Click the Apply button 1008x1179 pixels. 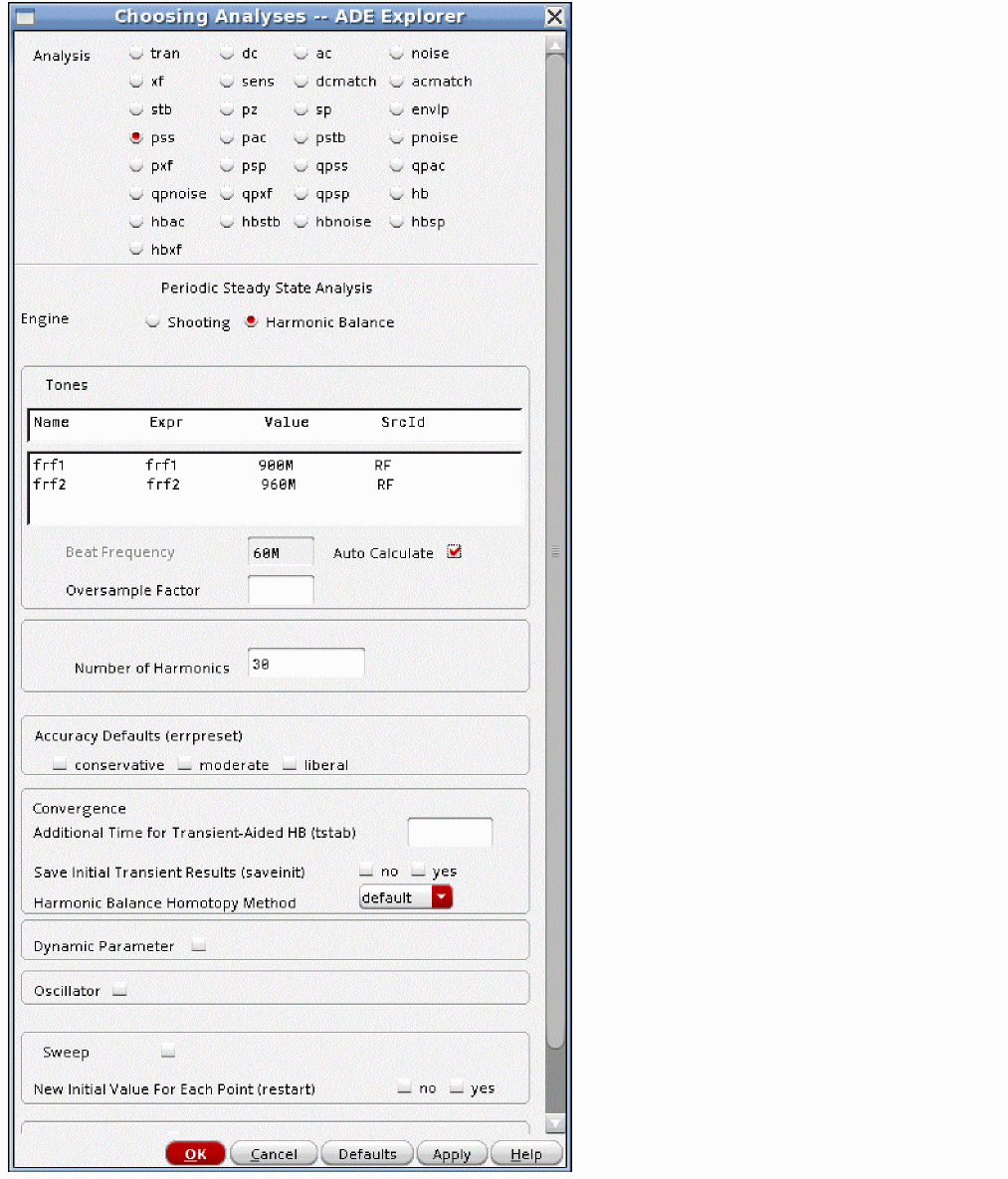pyautogui.click(x=452, y=1154)
